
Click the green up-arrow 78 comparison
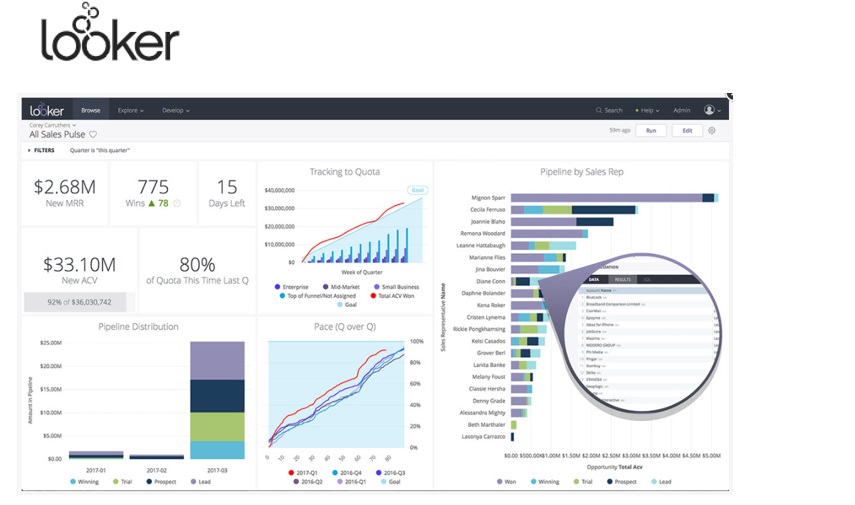tap(158, 203)
